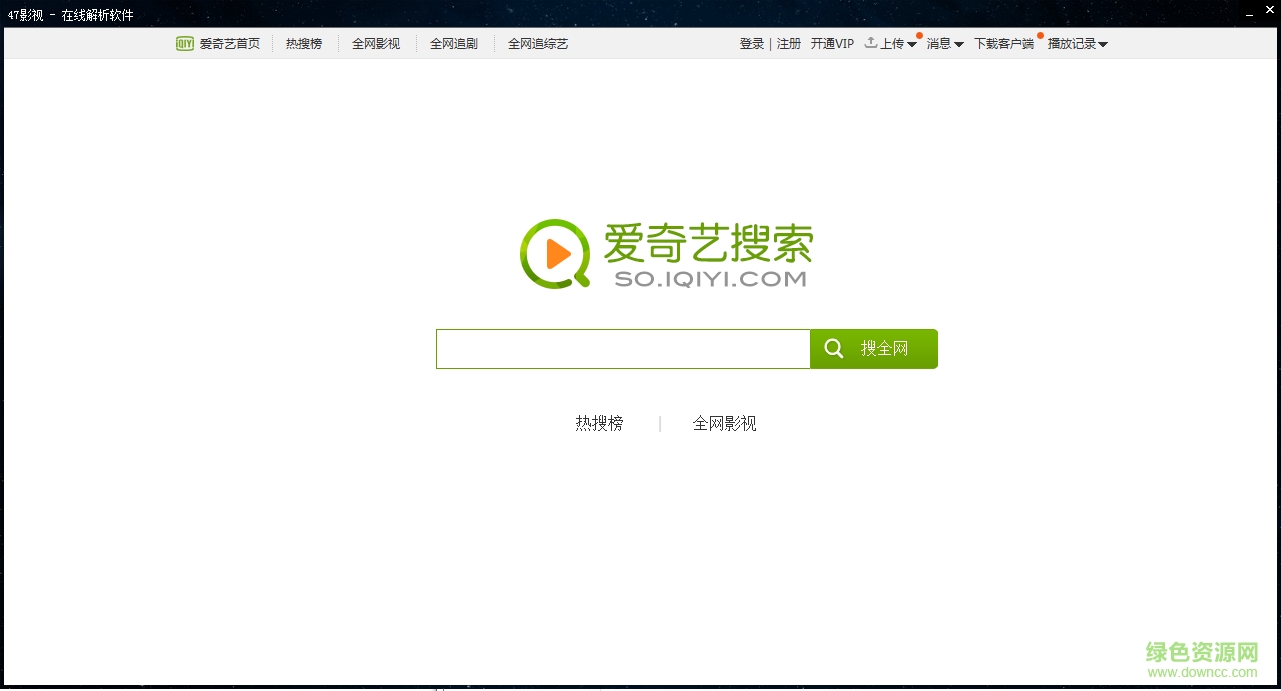Click the upload arrow icon next to 上传
The height and width of the screenshot is (691, 1281).
point(868,43)
